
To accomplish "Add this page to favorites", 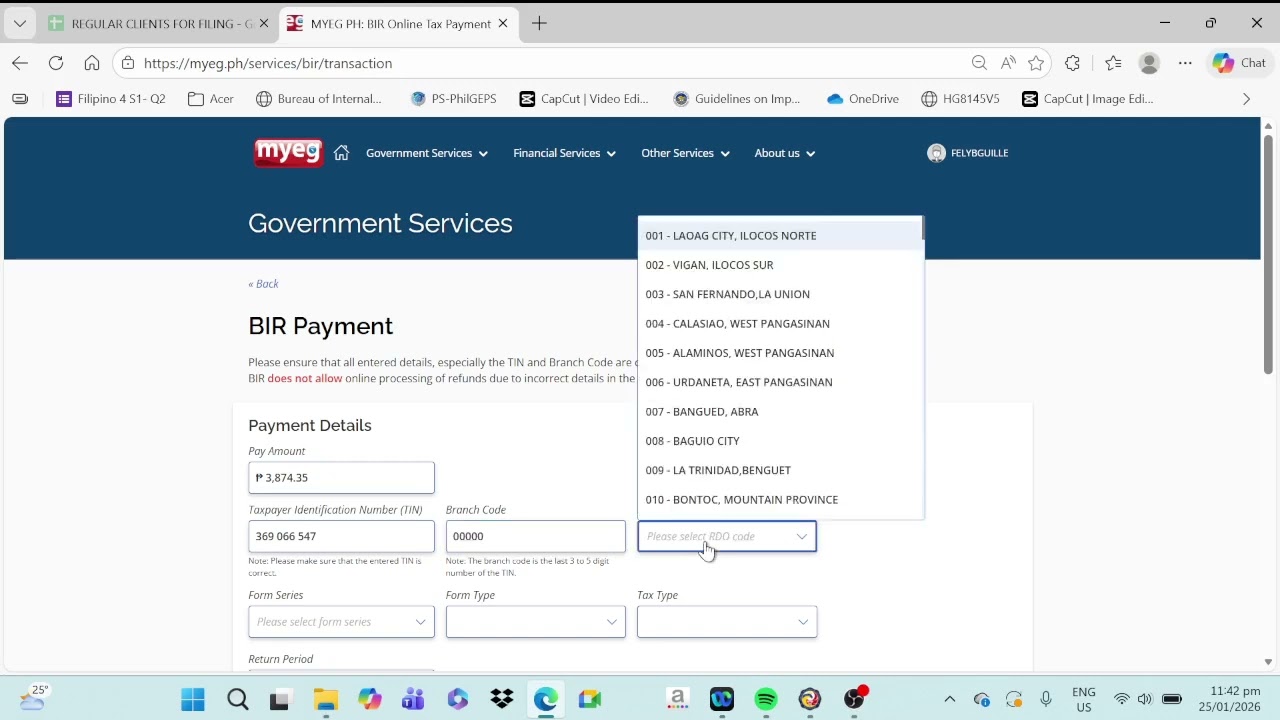I will (x=1036, y=63).
